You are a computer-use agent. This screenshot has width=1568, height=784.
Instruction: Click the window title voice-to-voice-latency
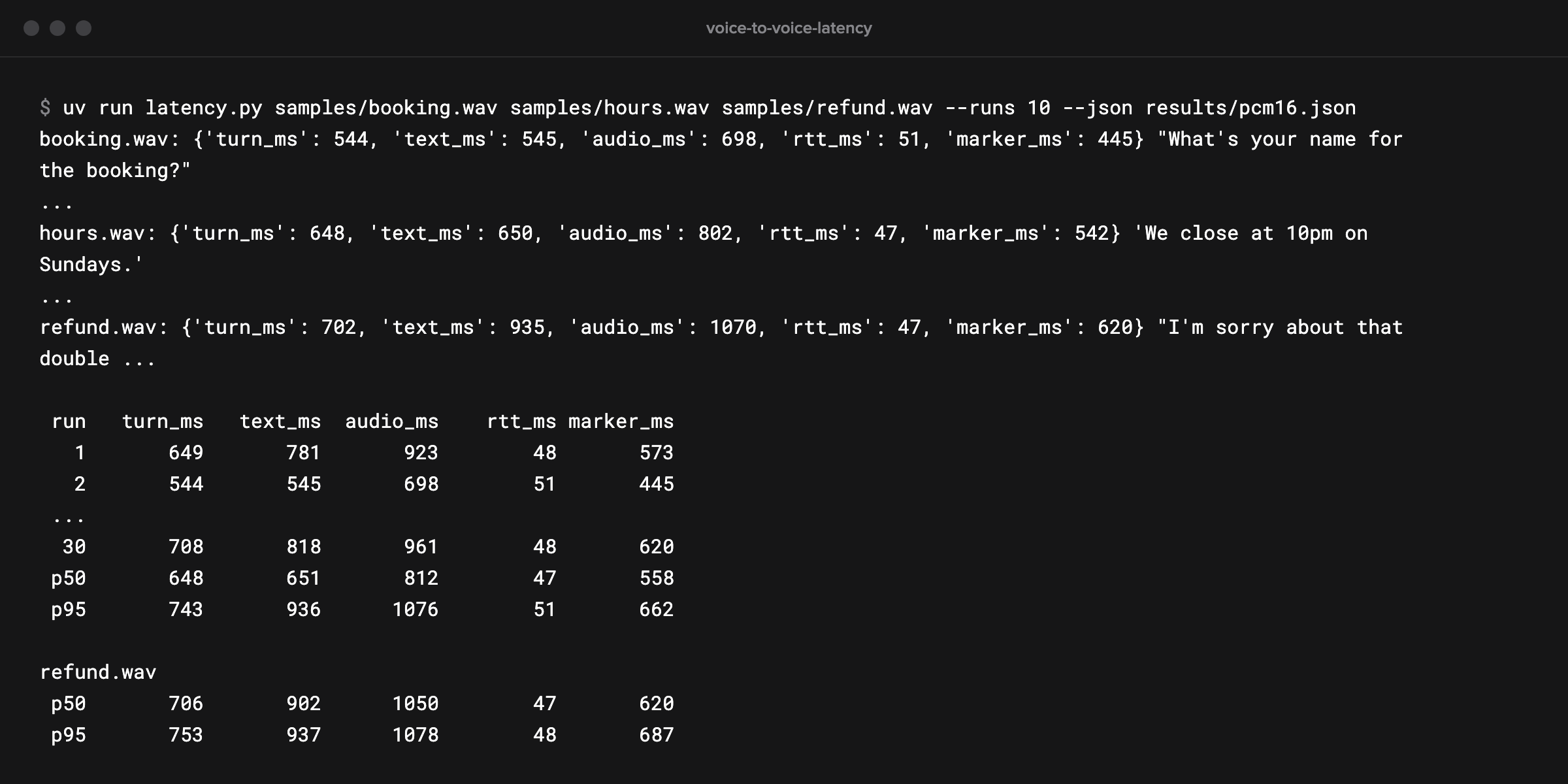point(789,28)
